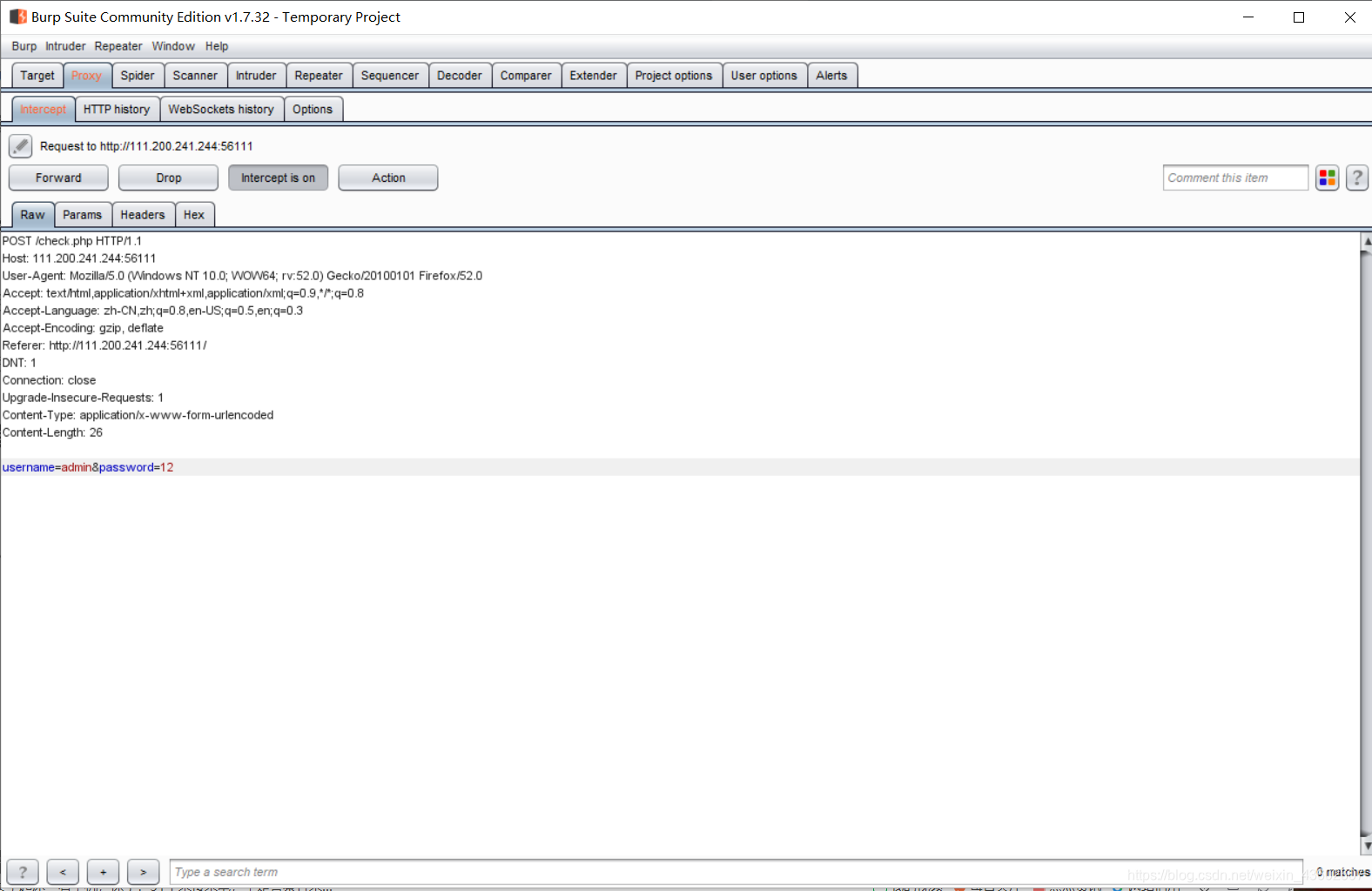Image resolution: width=1372 pixels, height=891 pixels.
Task: Open the Help menu
Action: 217,46
